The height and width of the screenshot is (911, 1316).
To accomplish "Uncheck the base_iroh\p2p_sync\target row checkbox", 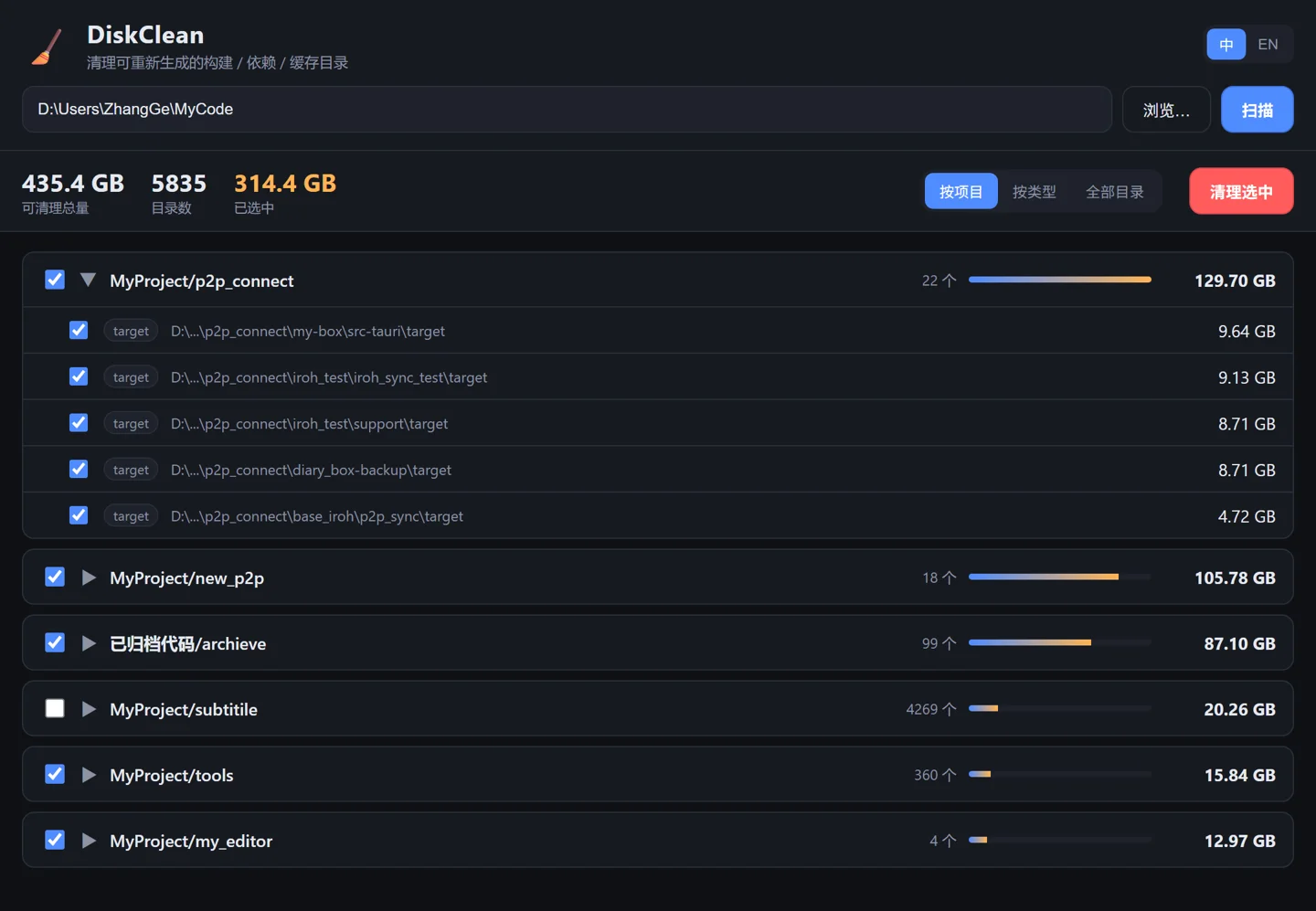I will (79, 515).
